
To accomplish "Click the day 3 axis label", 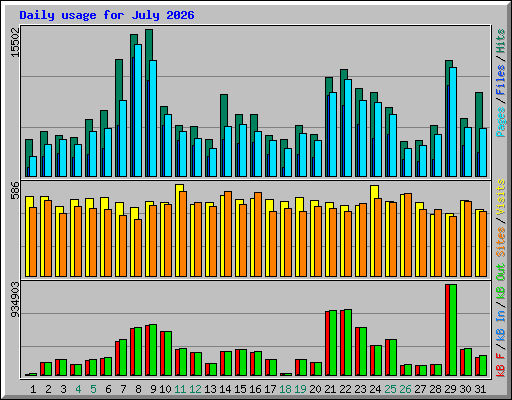I will [63, 389].
